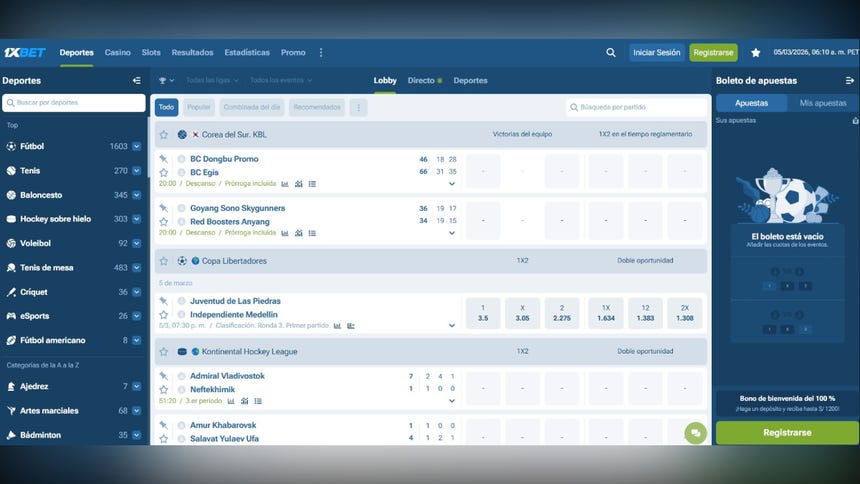Pin the Admiral Vladivostok match

click(163, 376)
